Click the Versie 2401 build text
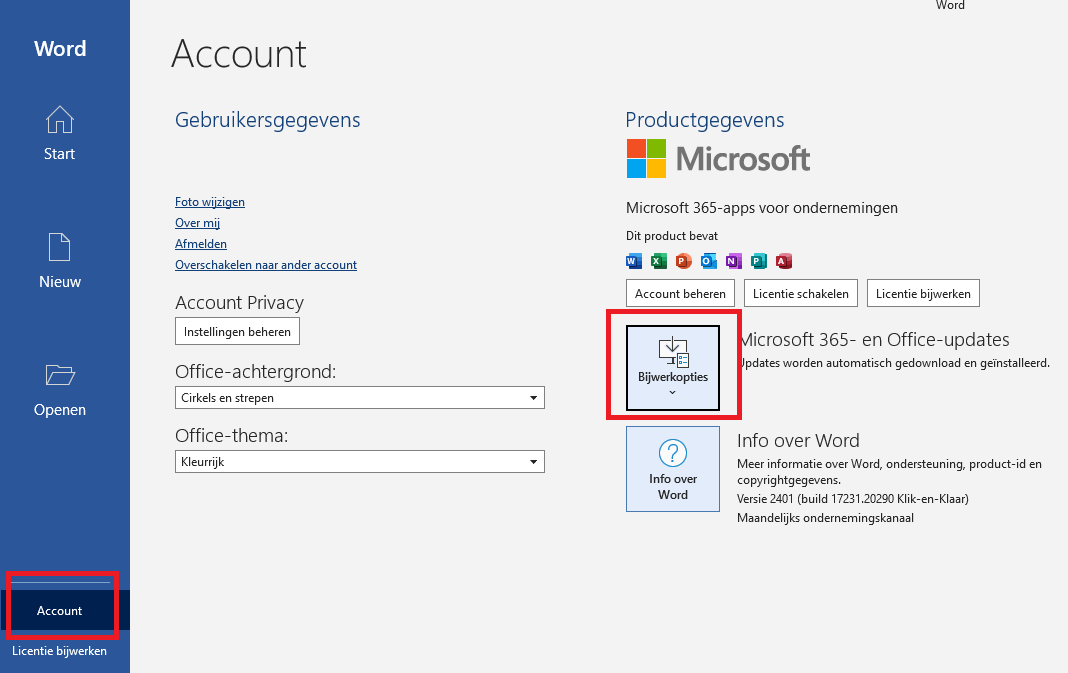 (853, 499)
